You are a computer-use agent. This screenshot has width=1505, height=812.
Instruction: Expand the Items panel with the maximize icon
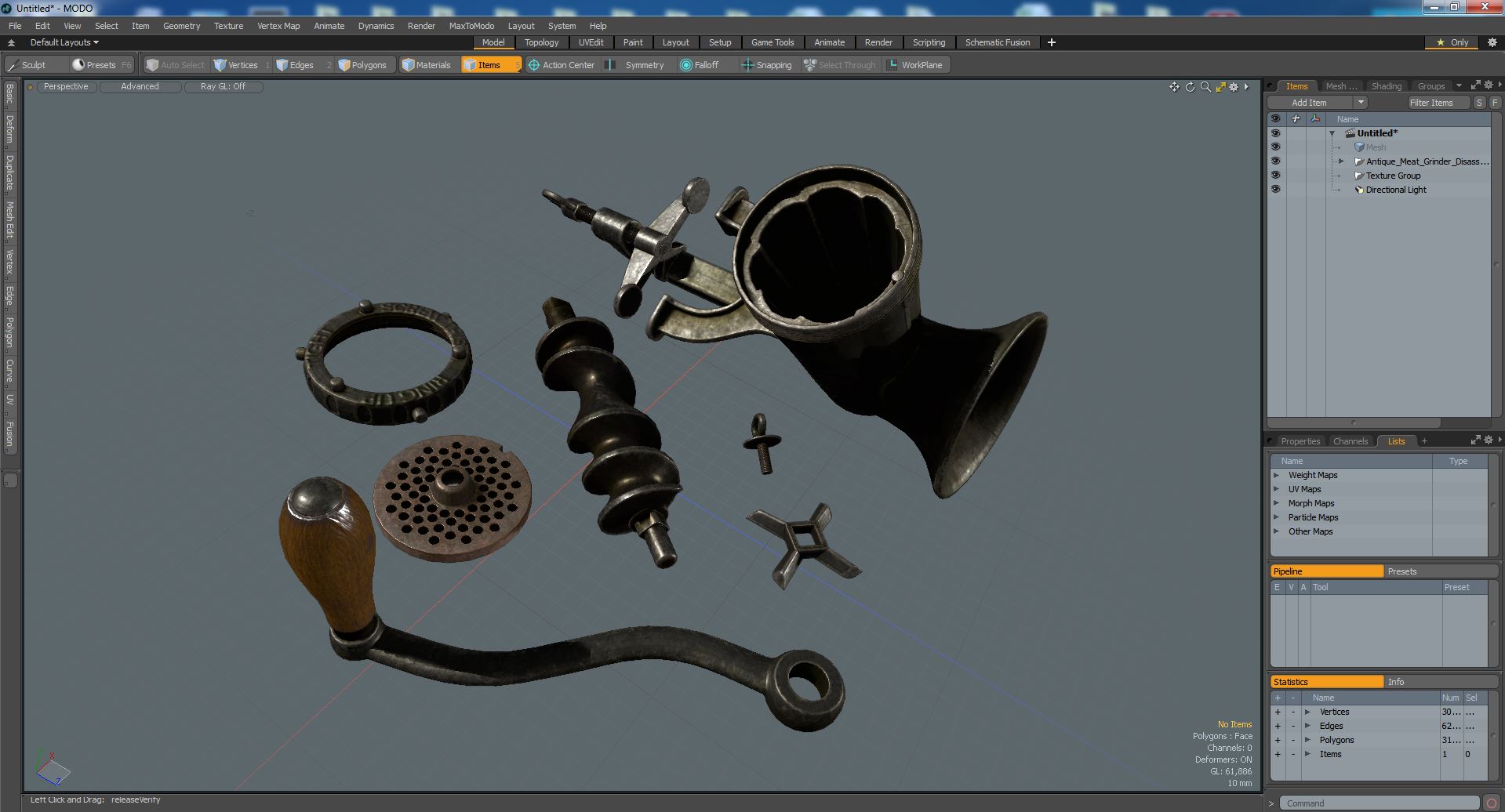[1475, 85]
